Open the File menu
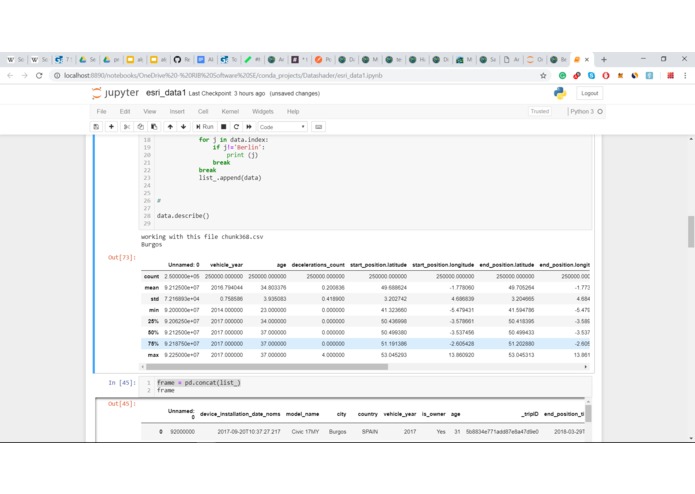 point(102,112)
